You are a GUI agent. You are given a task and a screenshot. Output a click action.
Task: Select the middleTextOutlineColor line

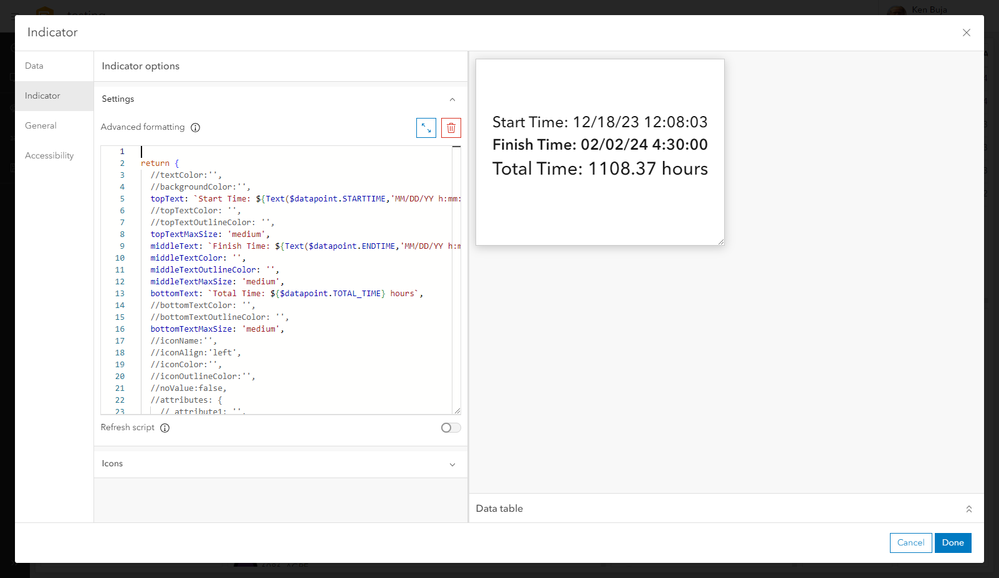point(215,270)
